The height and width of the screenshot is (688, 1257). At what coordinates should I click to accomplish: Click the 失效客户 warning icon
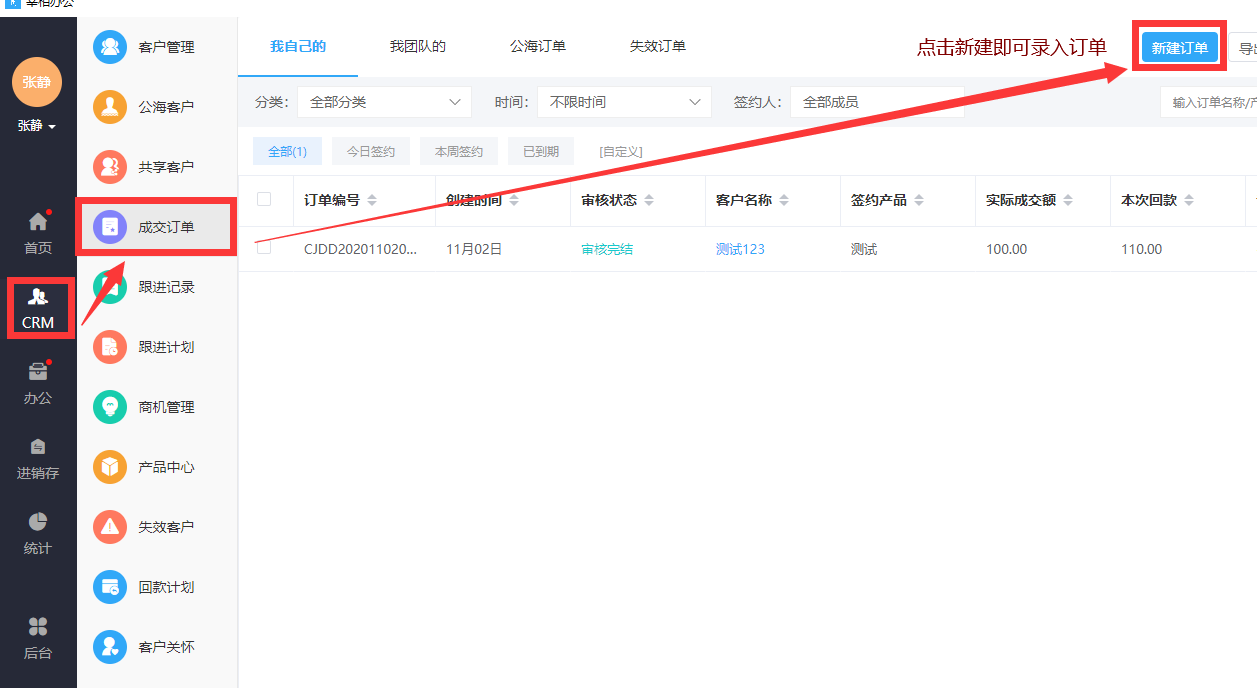110,527
